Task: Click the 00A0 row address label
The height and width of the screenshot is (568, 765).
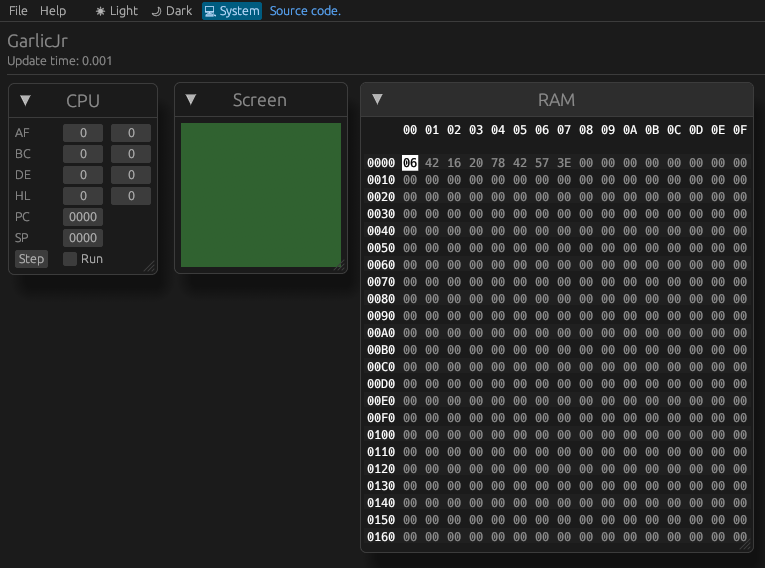Action: click(x=381, y=333)
